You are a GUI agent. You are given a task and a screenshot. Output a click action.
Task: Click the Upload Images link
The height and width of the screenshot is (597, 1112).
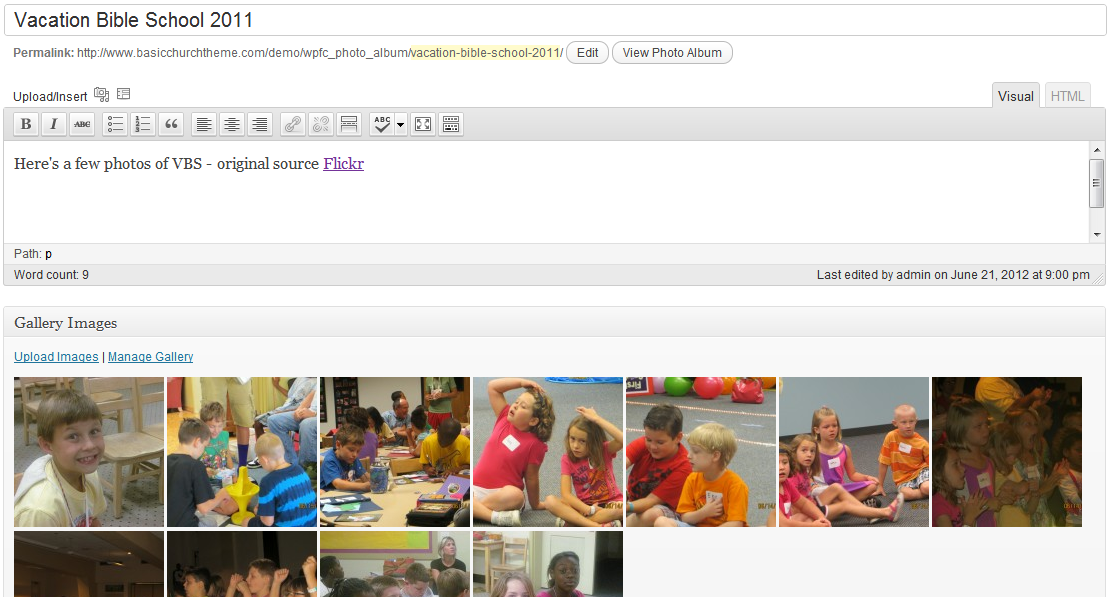pyautogui.click(x=56, y=357)
